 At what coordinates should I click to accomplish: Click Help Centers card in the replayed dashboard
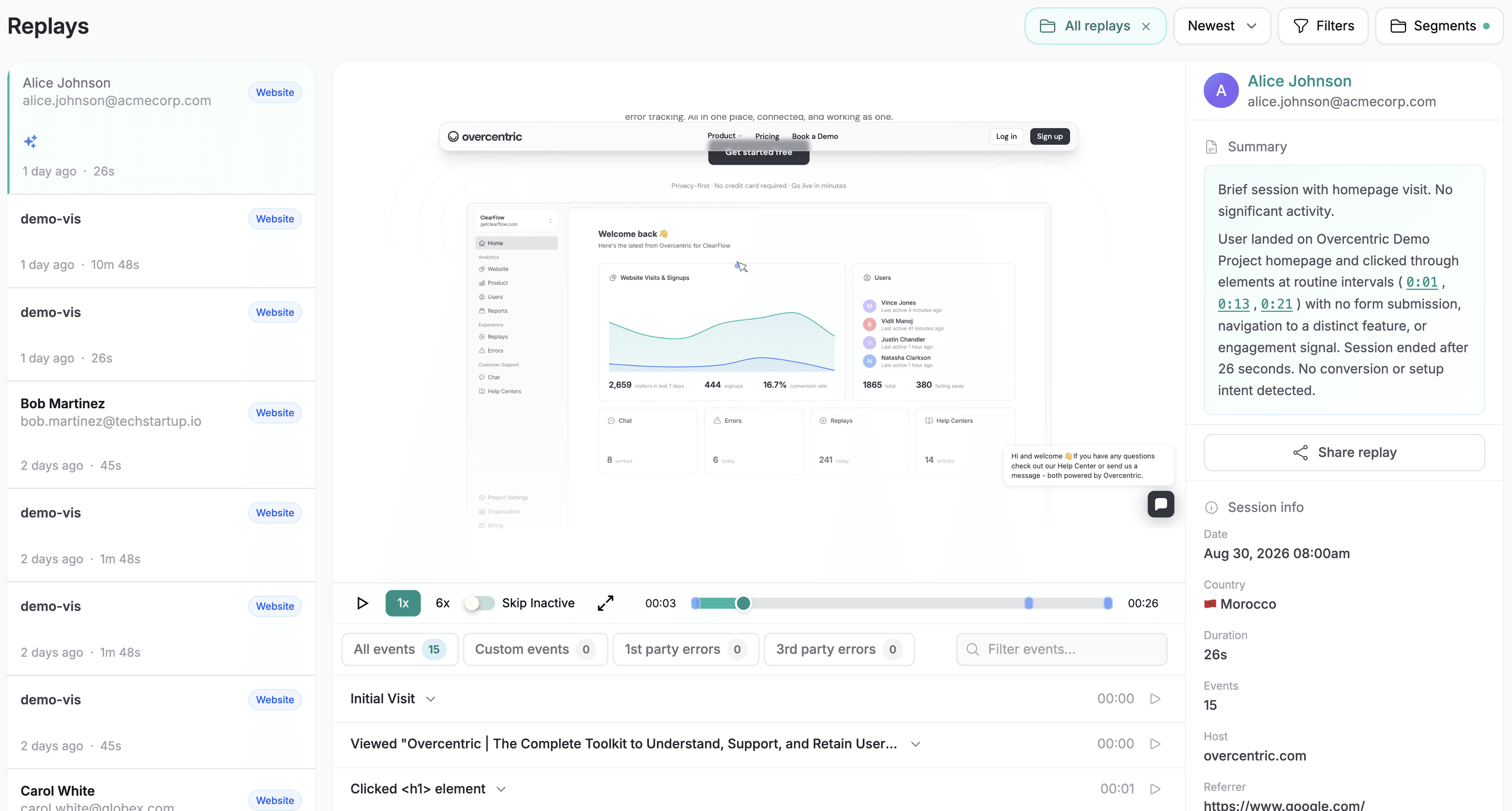(x=965, y=441)
